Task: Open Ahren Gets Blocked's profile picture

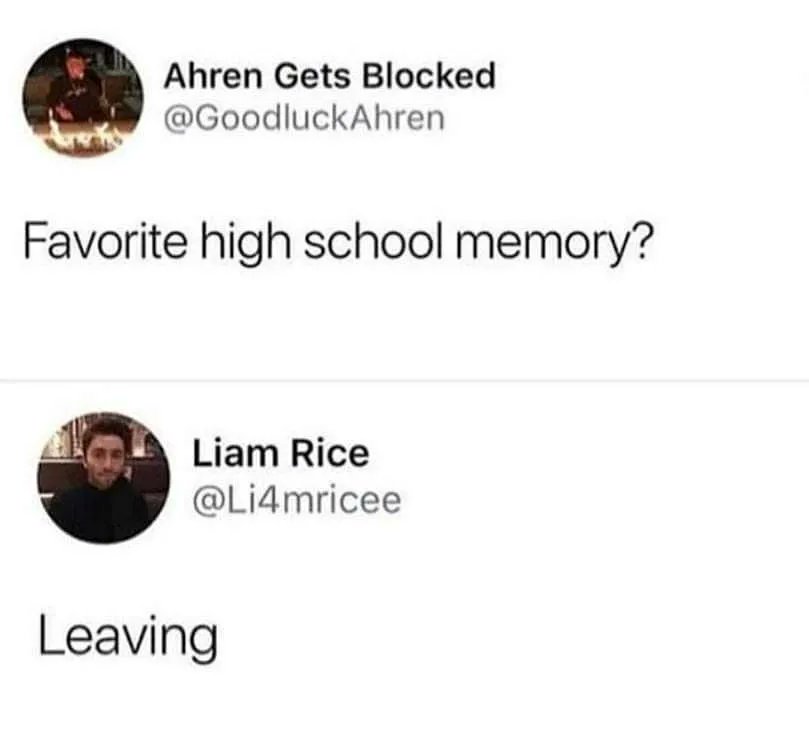Action: pos(83,97)
